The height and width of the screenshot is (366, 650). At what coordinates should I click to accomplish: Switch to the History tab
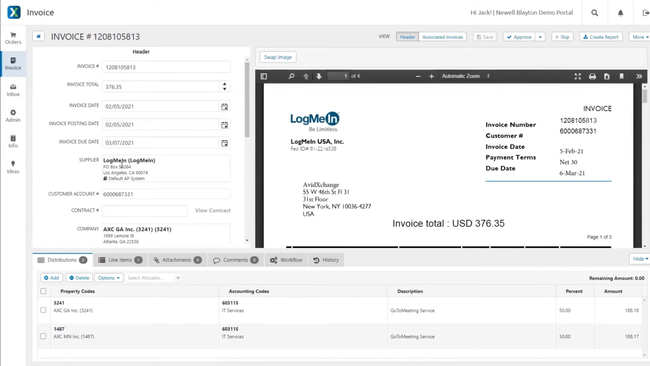click(326, 260)
